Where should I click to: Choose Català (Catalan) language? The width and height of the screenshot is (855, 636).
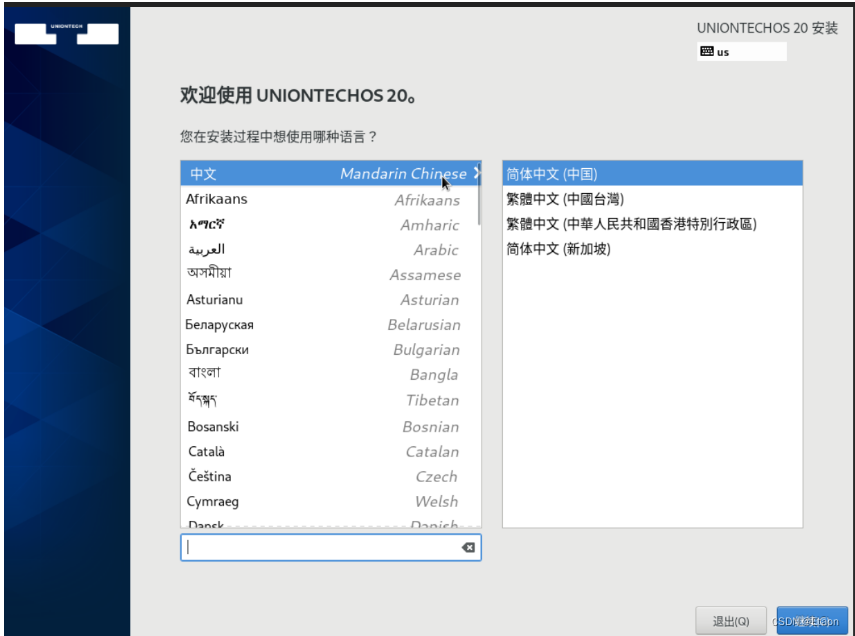click(330, 452)
